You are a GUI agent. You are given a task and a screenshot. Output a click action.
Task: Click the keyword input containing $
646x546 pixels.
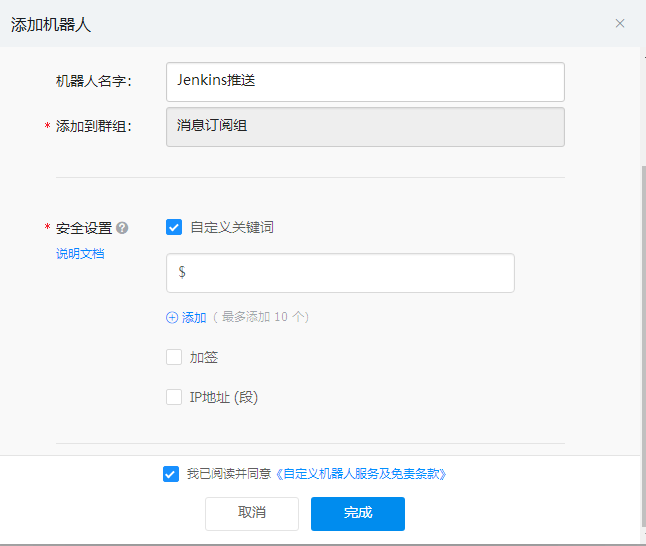click(340, 273)
